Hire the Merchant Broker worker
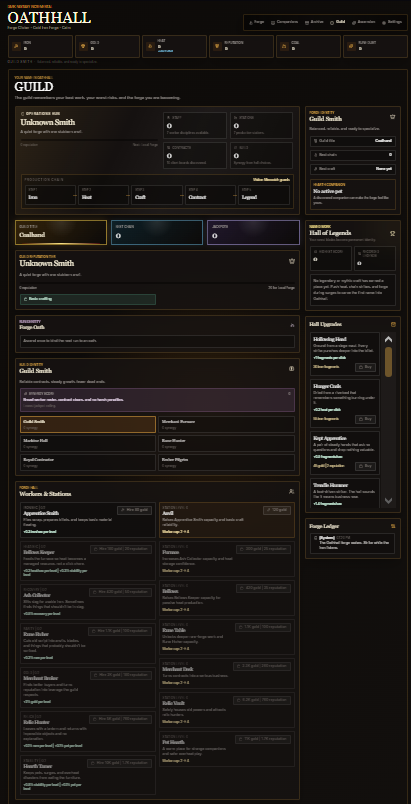 pyautogui.click(x=121, y=675)
